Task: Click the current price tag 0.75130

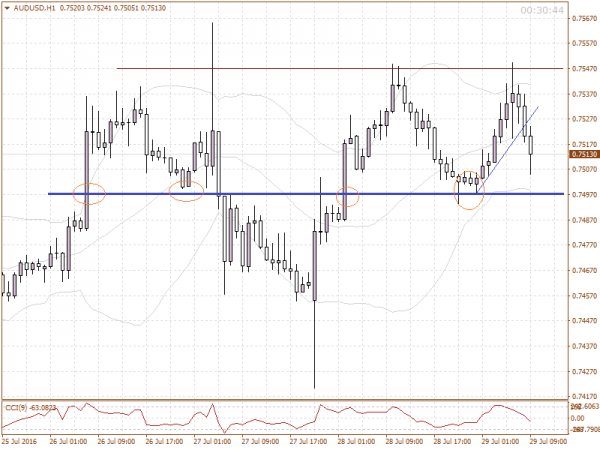Action: coord(583,155)
